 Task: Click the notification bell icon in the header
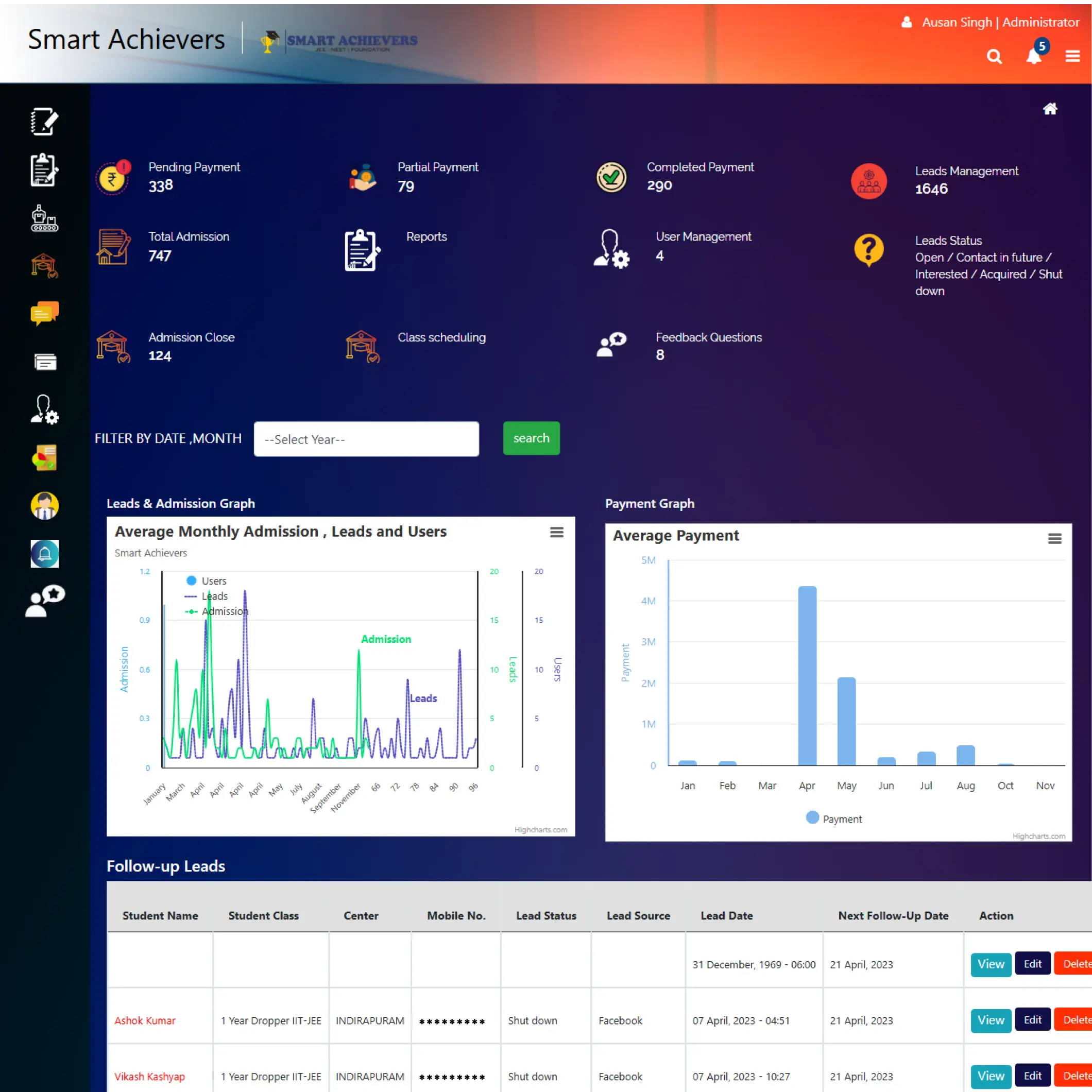pos(1033,56)
